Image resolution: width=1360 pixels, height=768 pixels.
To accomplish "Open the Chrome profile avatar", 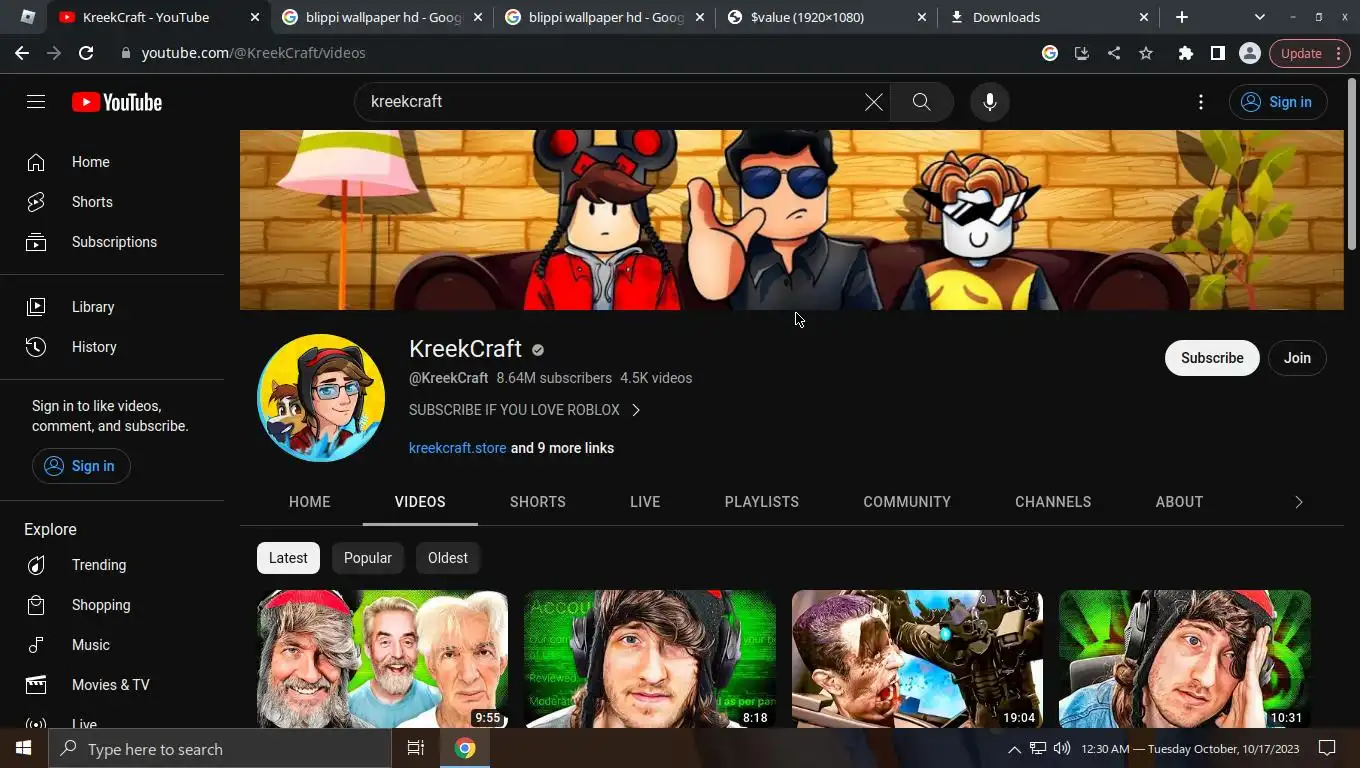I will pos(1249,53).
